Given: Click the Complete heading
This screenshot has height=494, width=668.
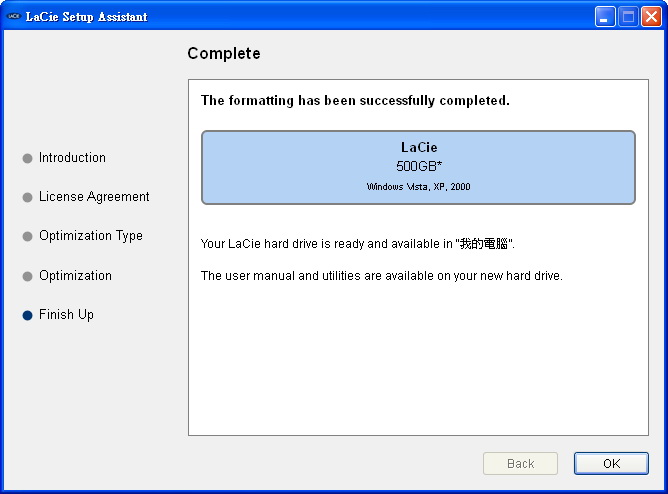Looking at the screenshot, I should tap(224, 54).
